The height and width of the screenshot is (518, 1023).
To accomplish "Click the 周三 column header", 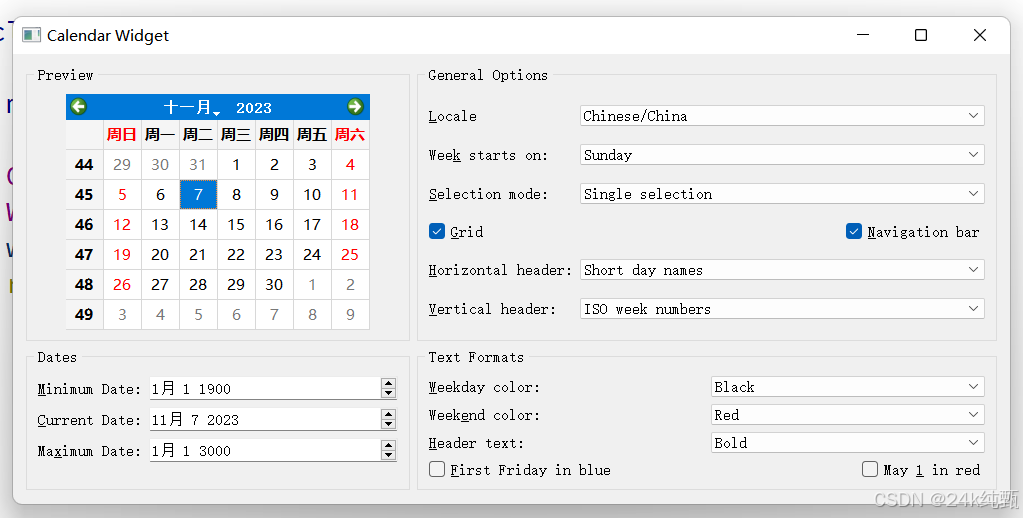I will [236, 134].
